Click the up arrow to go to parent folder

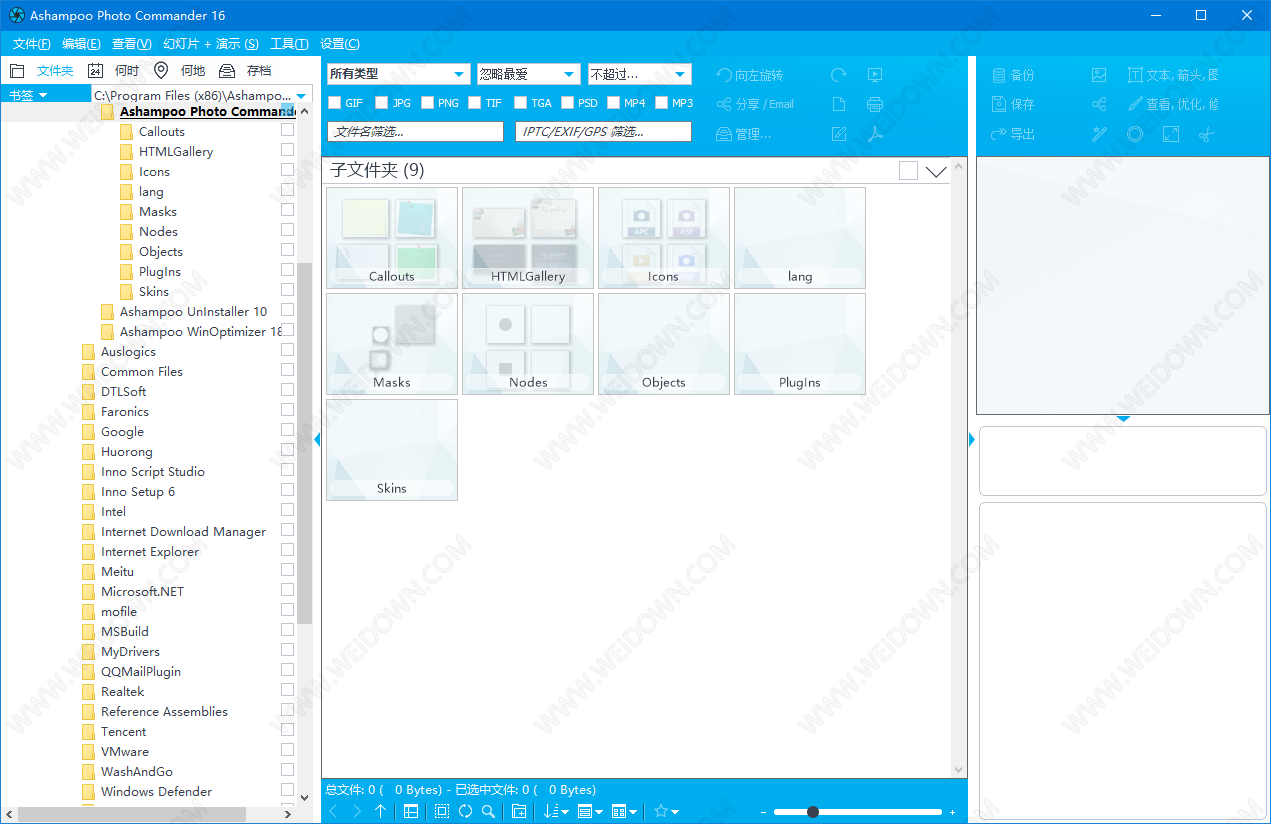[380, 811]
